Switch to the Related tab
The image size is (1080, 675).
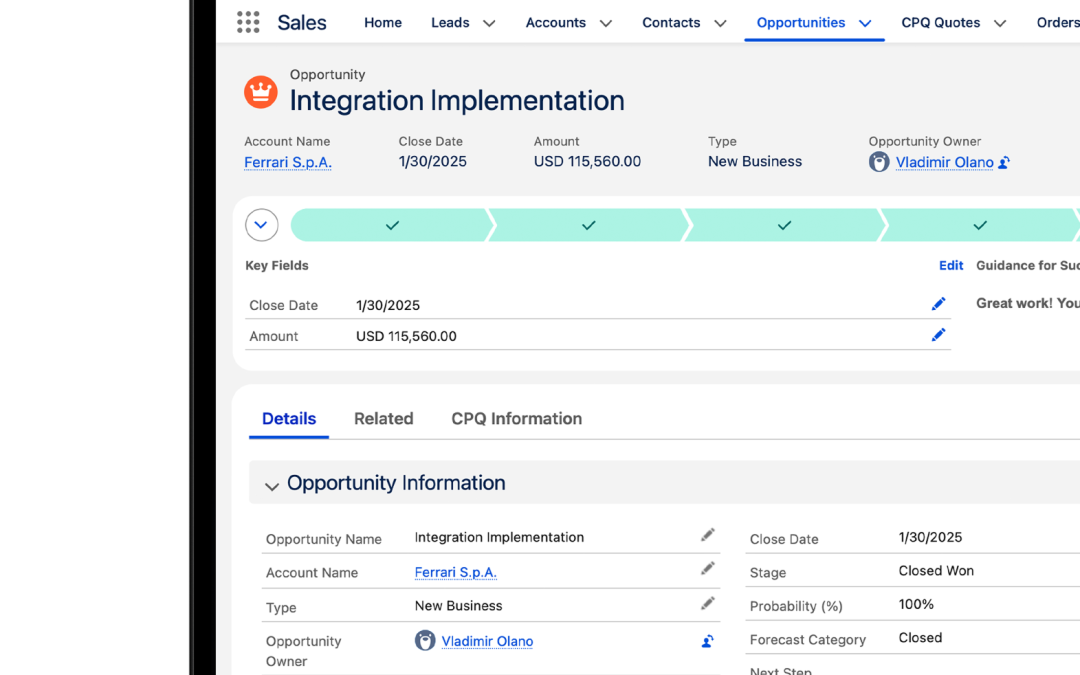383,419
